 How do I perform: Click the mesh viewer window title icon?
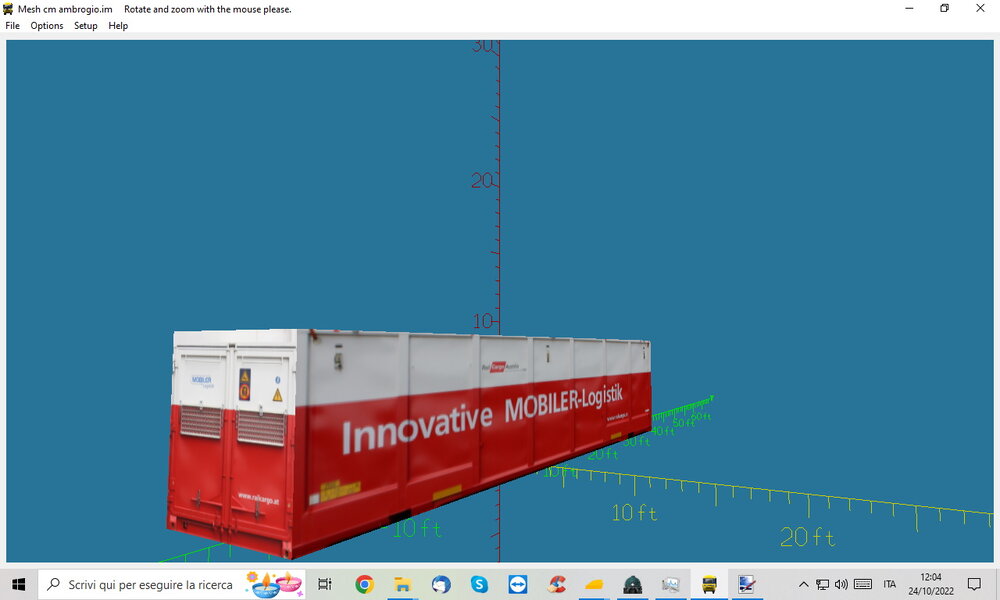8,9
